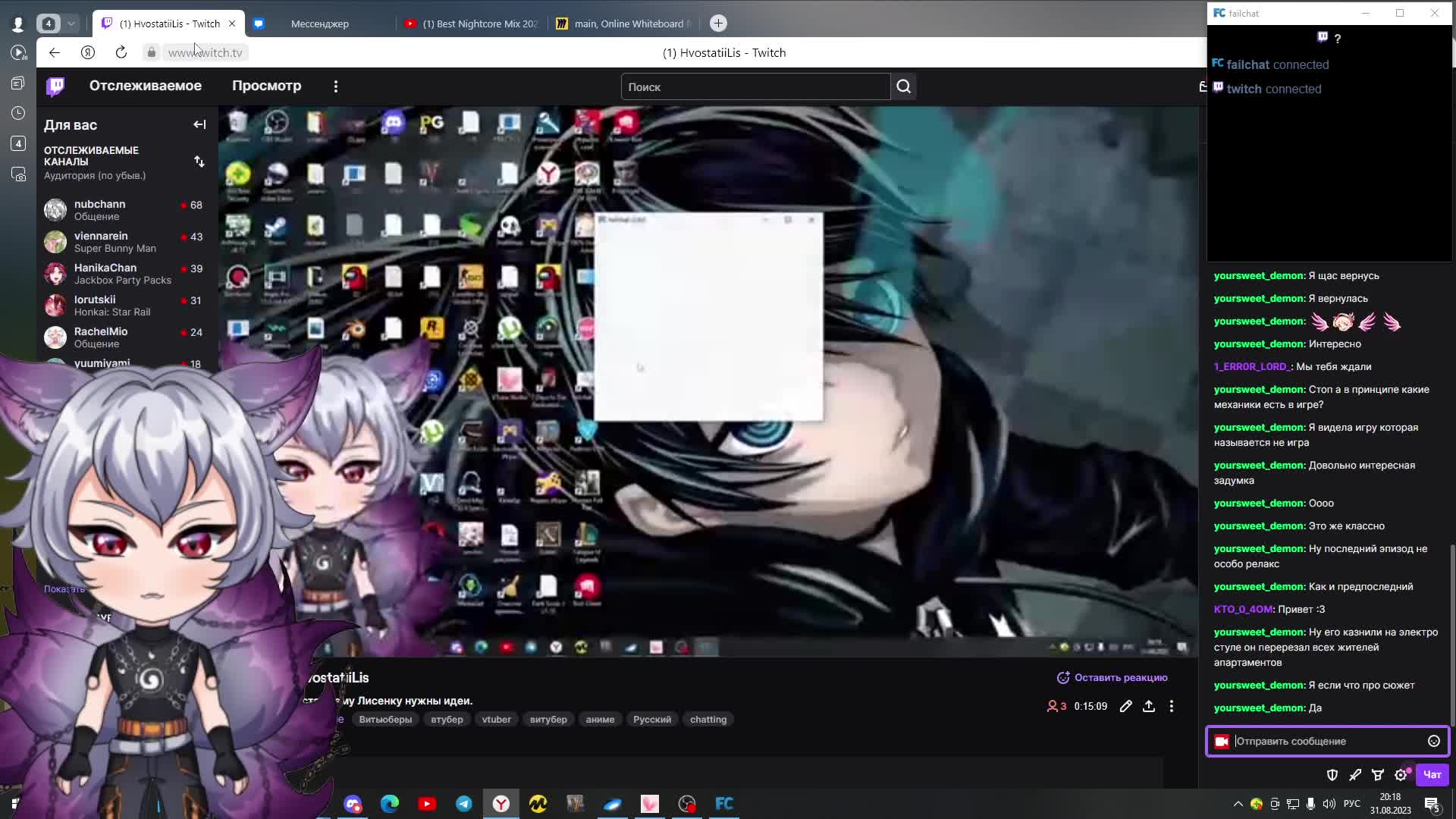Click the 1_ERROR_LORD_ username in chat
Viewport: 1456px width, 819px height.
1252,366
